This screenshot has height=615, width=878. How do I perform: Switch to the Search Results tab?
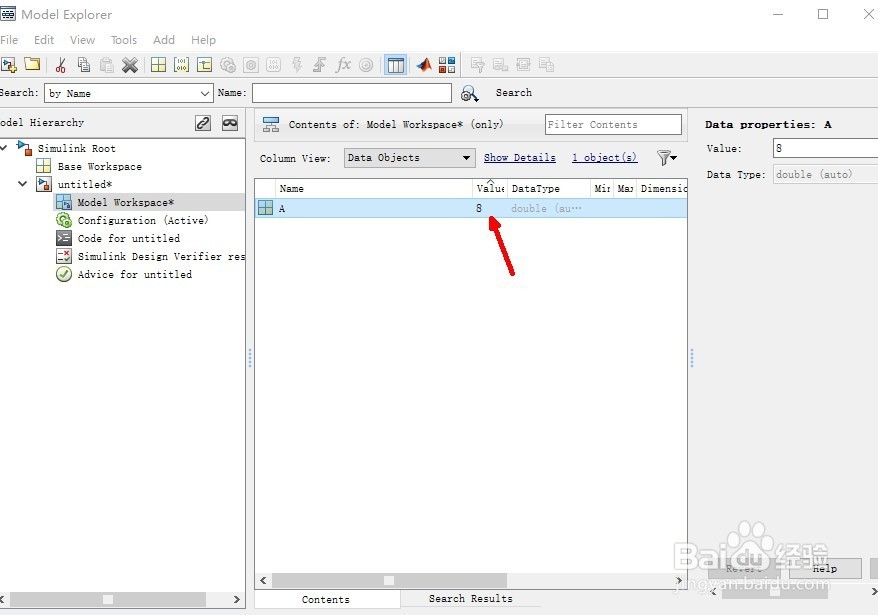469,598
